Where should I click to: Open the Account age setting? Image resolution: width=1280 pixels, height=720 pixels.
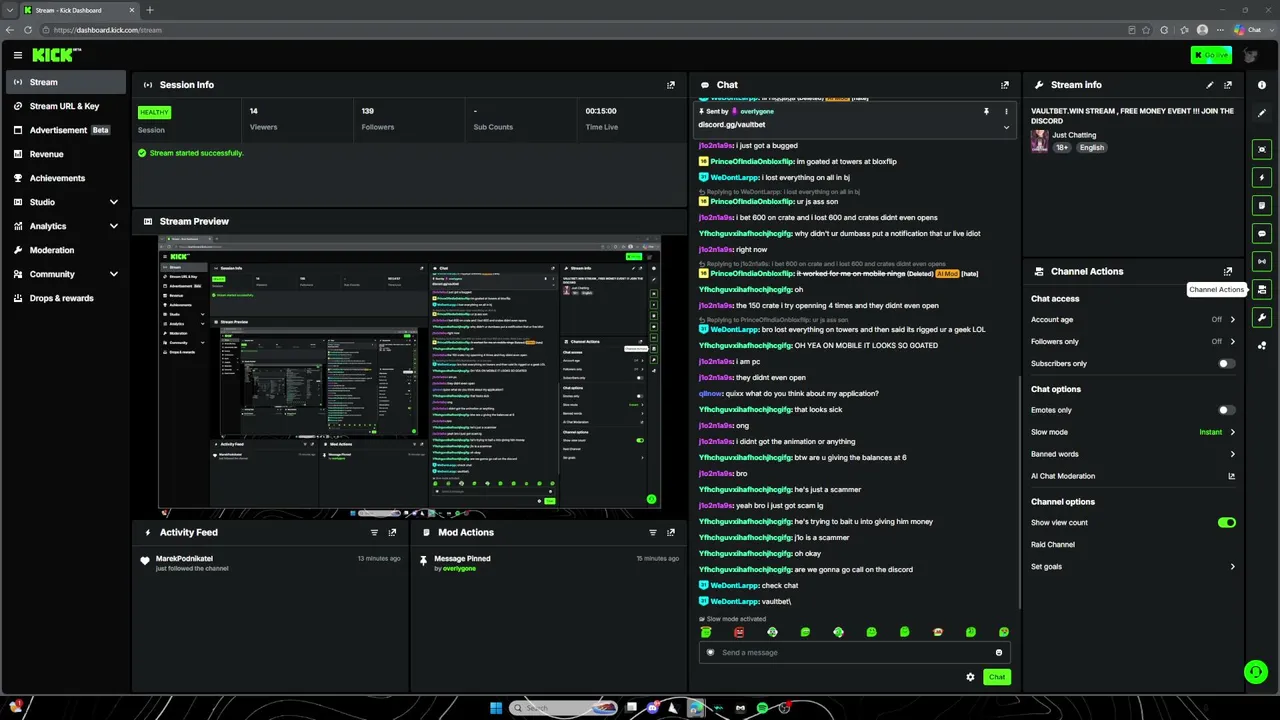coord(1133,320)
